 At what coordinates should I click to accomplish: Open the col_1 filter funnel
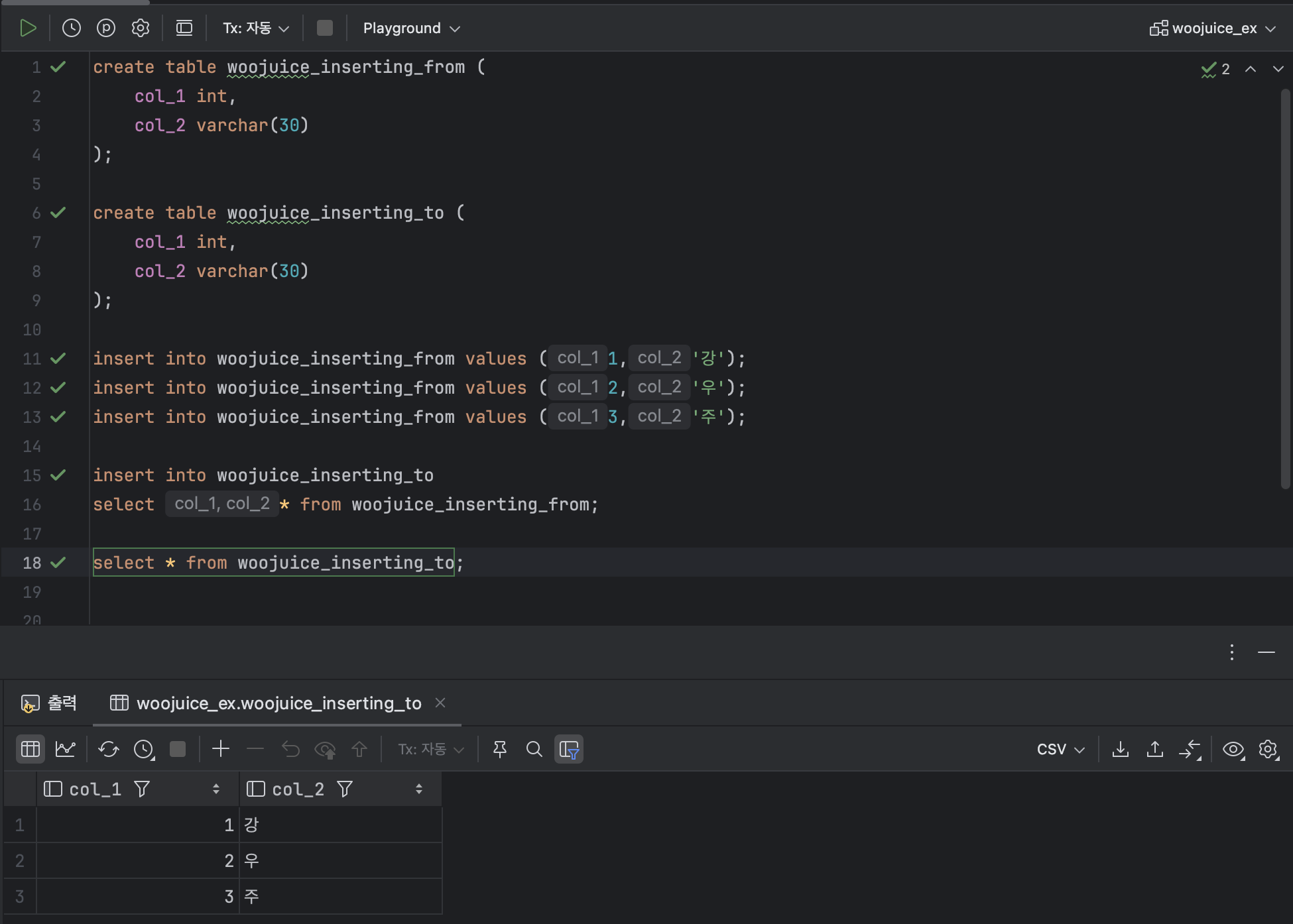(x=142, y=789)
